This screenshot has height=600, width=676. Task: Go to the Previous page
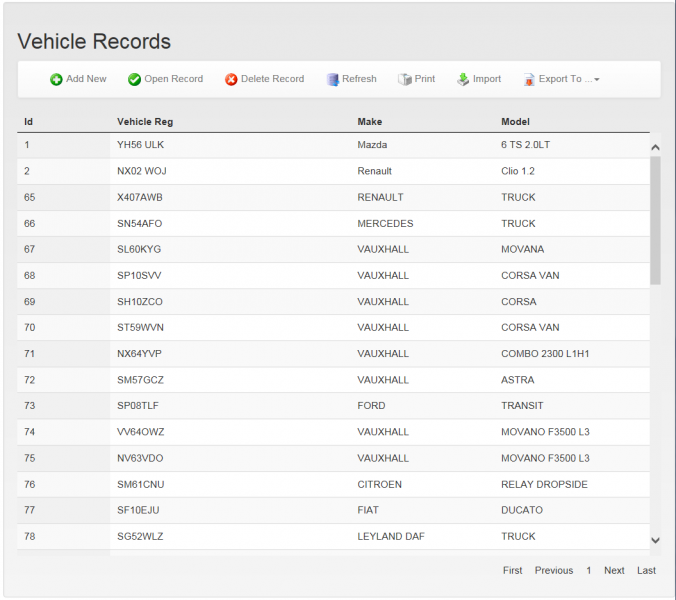(554, 570)
